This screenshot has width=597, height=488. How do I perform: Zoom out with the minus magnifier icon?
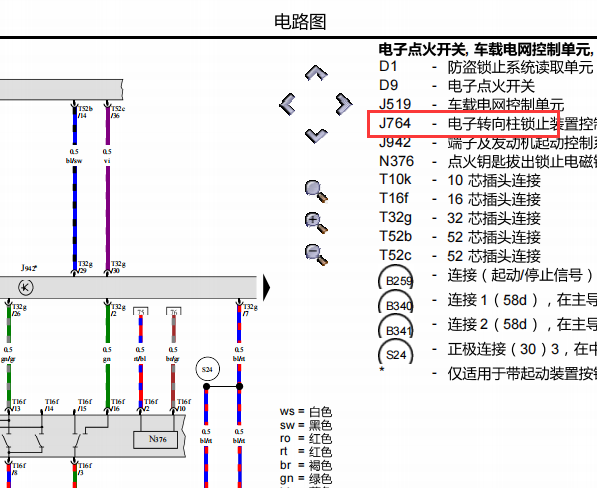(316, 255)
